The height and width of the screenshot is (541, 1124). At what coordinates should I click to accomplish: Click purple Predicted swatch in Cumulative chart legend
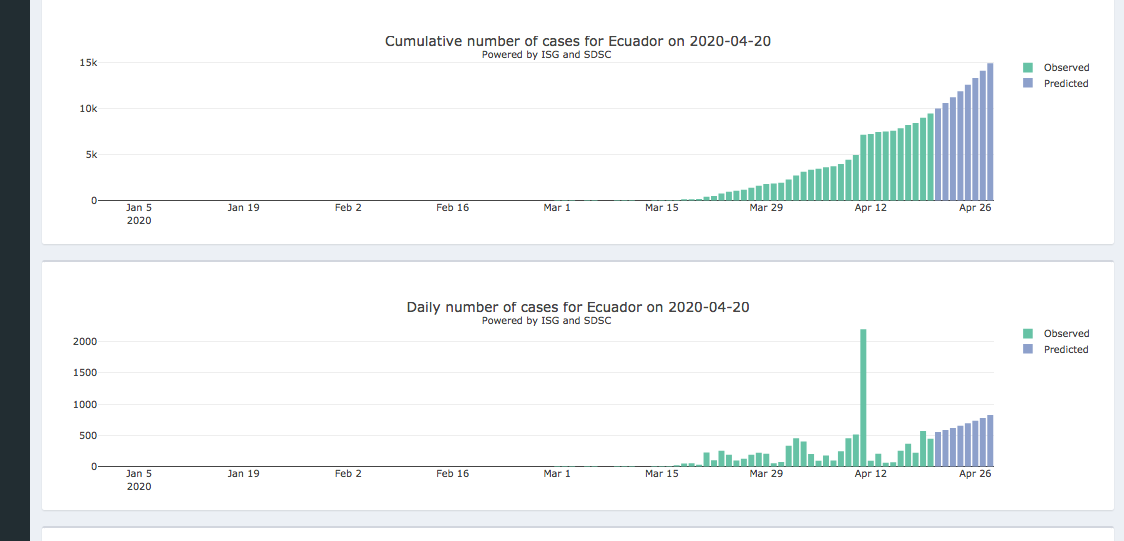pos(1028,84)
